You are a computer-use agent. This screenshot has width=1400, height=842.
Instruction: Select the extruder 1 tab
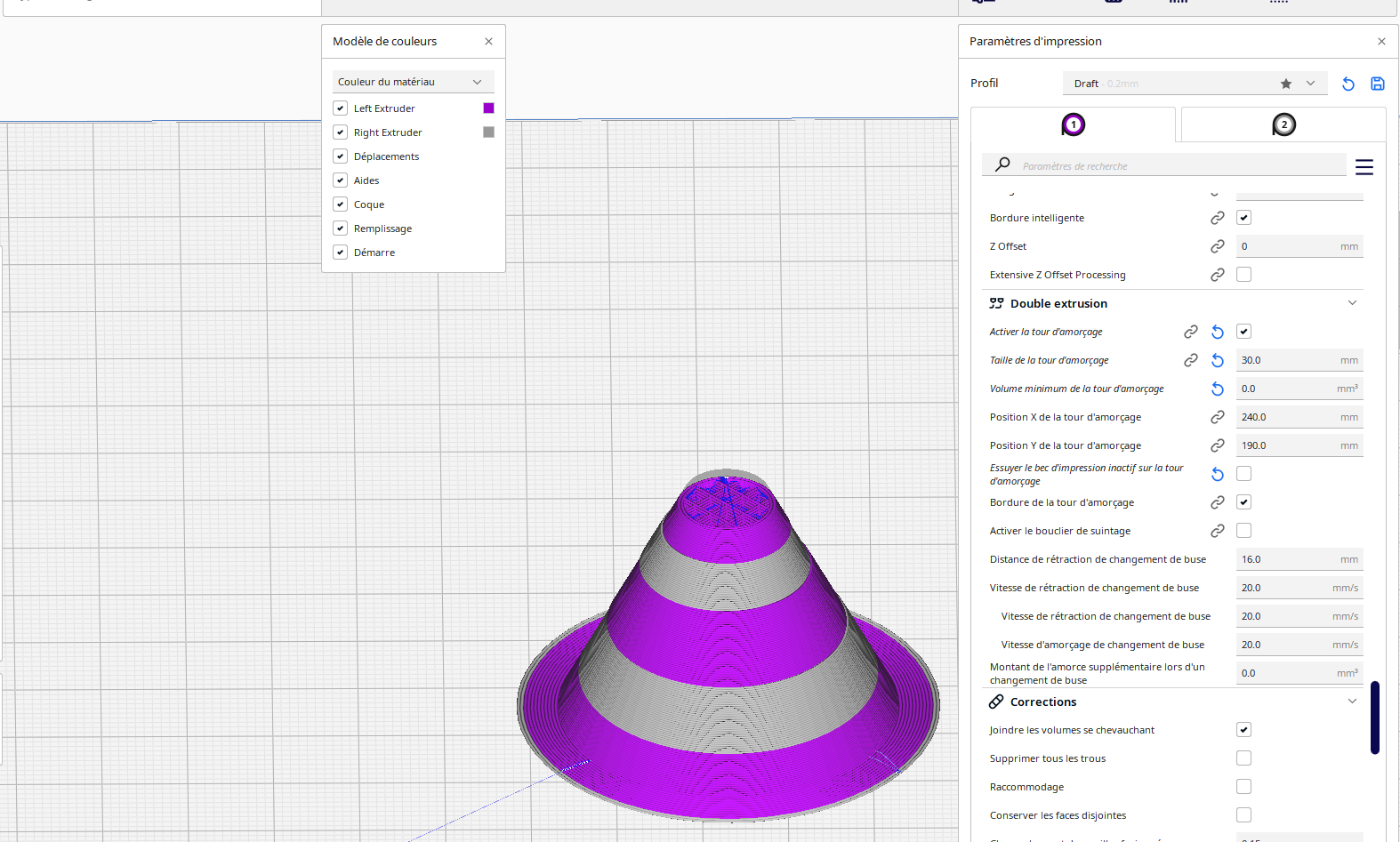pyautogui.click(x=1073, y=124)
